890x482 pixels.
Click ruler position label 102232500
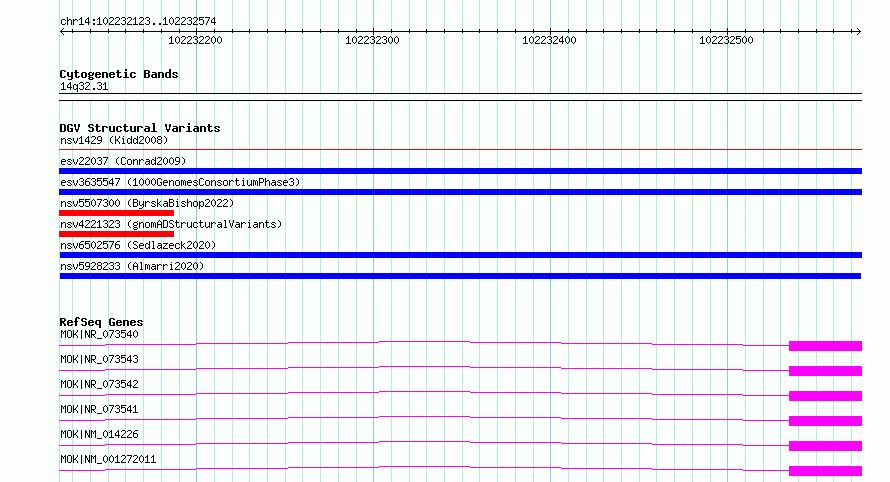(726, 40)
